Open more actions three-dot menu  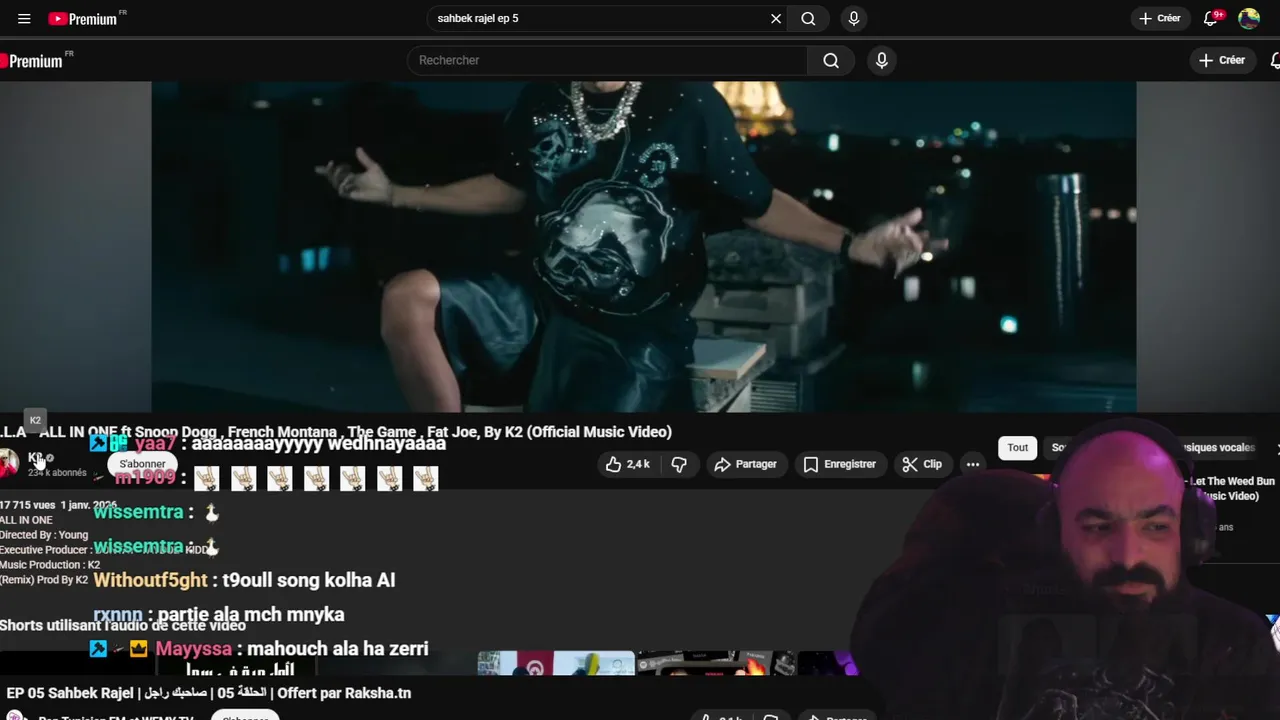(973, 464)
